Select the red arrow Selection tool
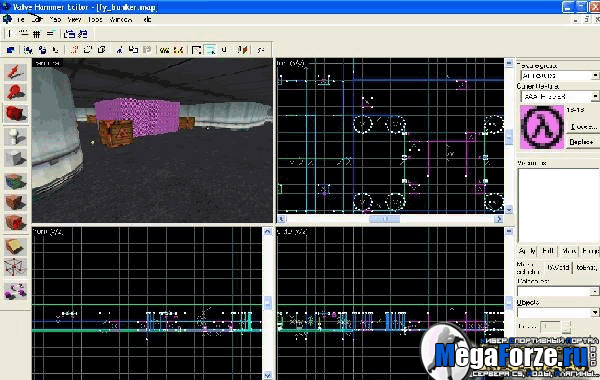The height and width of the screenshot is (380, 600). point(15,72)
